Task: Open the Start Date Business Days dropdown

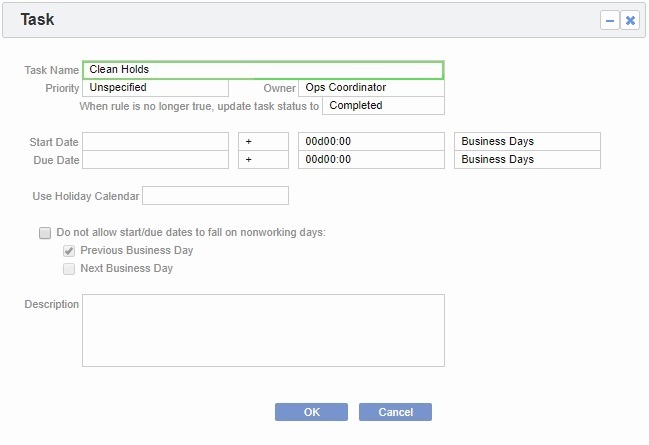Action: tap(527, 142)
